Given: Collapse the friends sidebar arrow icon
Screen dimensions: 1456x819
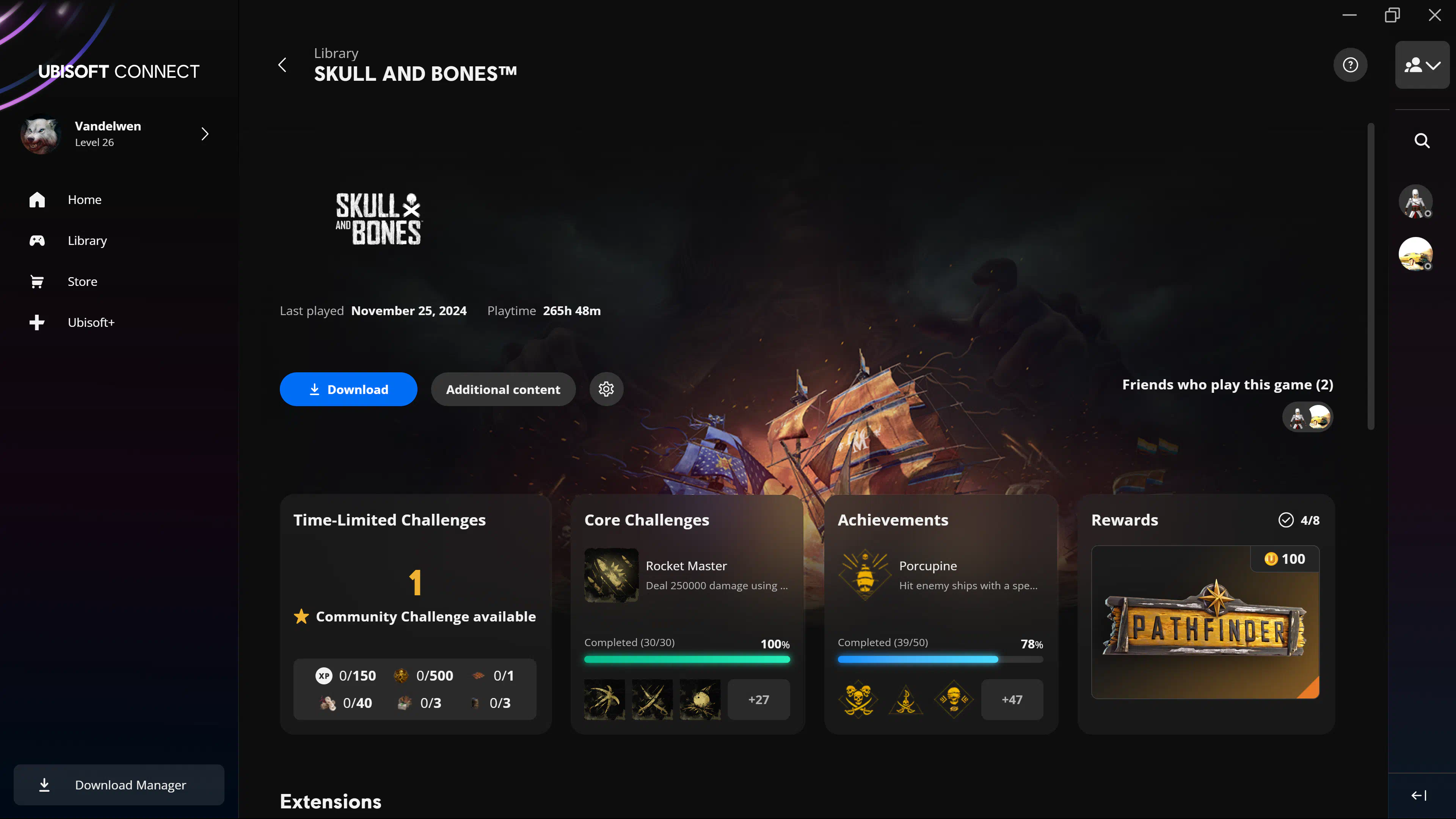Looking at the screenshot, I should [x=1419, y=796].
